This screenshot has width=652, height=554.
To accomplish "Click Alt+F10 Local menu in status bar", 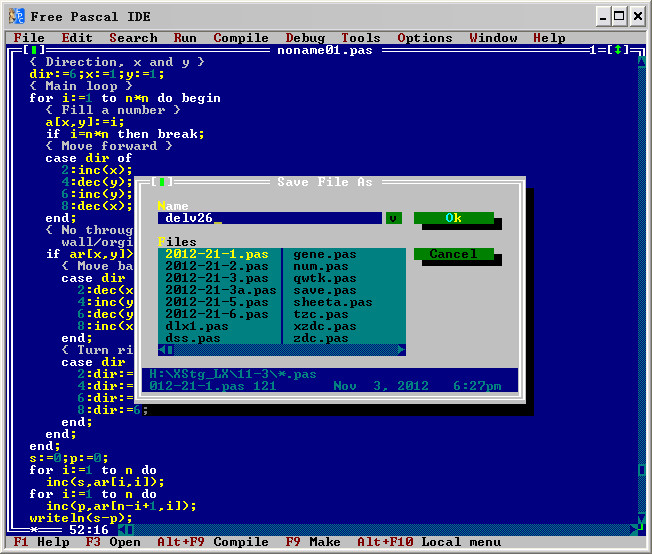I will pos(429,542).
